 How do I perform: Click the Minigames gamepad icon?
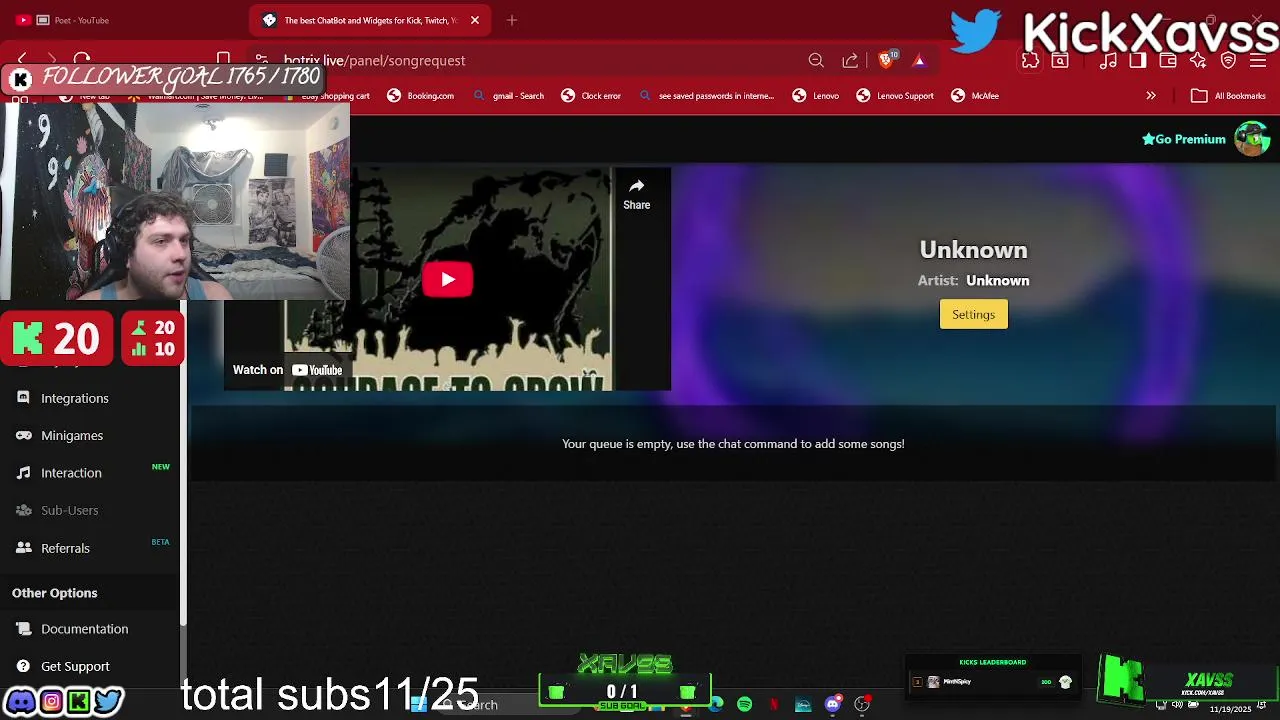[23, 435]
